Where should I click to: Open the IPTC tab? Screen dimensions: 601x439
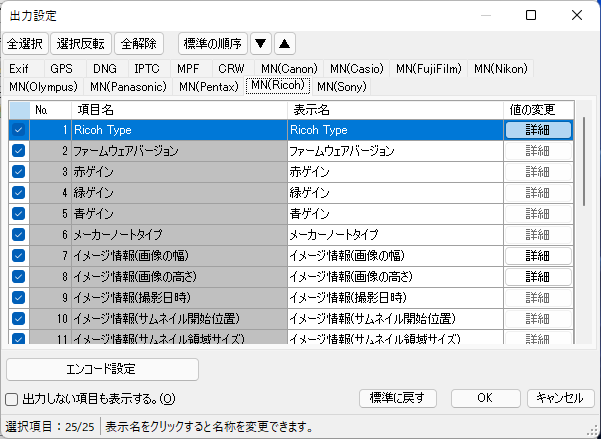click(147, 69)
